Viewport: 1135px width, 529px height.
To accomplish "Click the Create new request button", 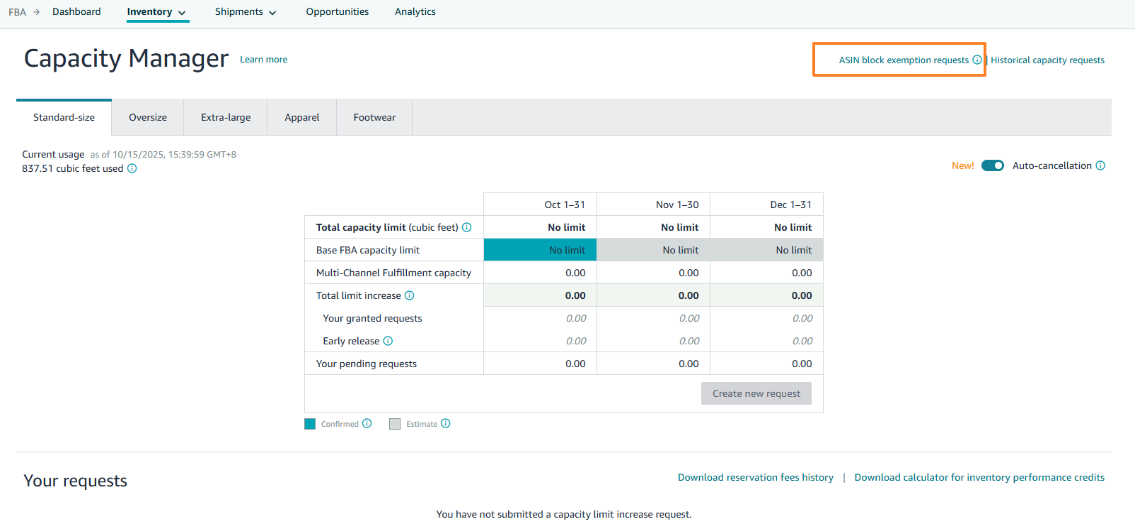I will coord(756,394).
